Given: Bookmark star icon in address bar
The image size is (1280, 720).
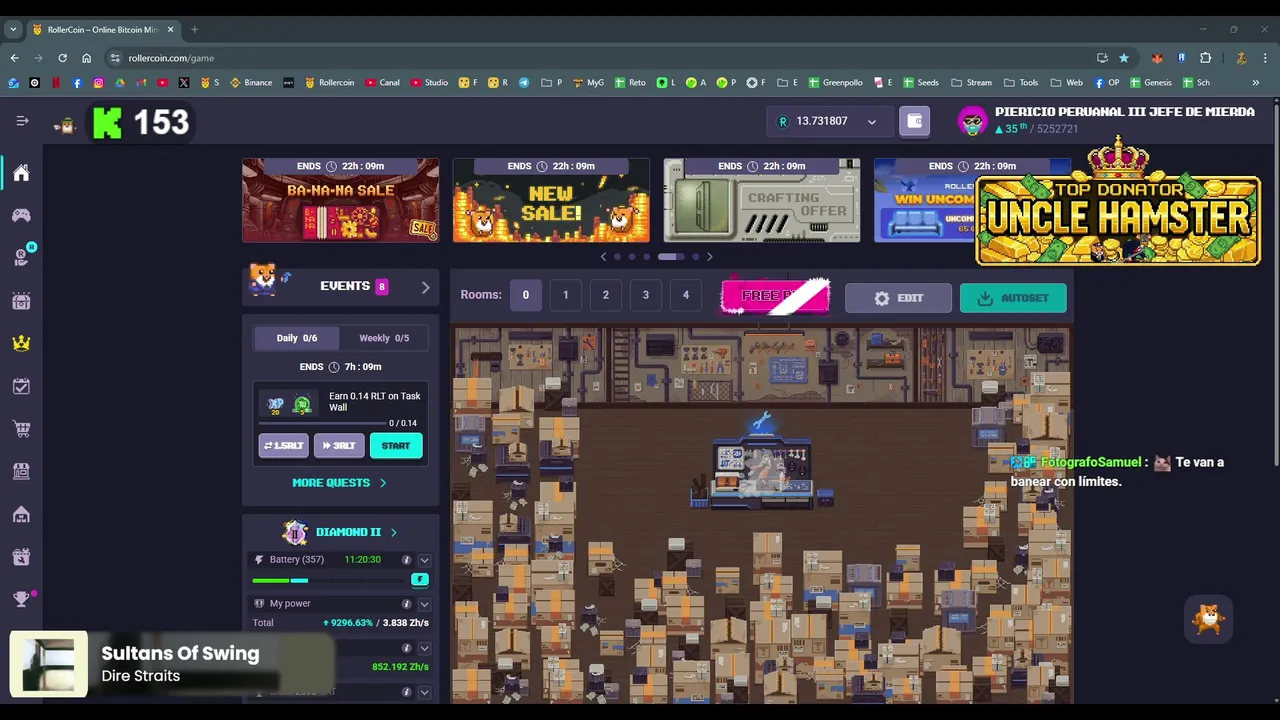Looking at the screenshot, I should [x=1124, y=58].
